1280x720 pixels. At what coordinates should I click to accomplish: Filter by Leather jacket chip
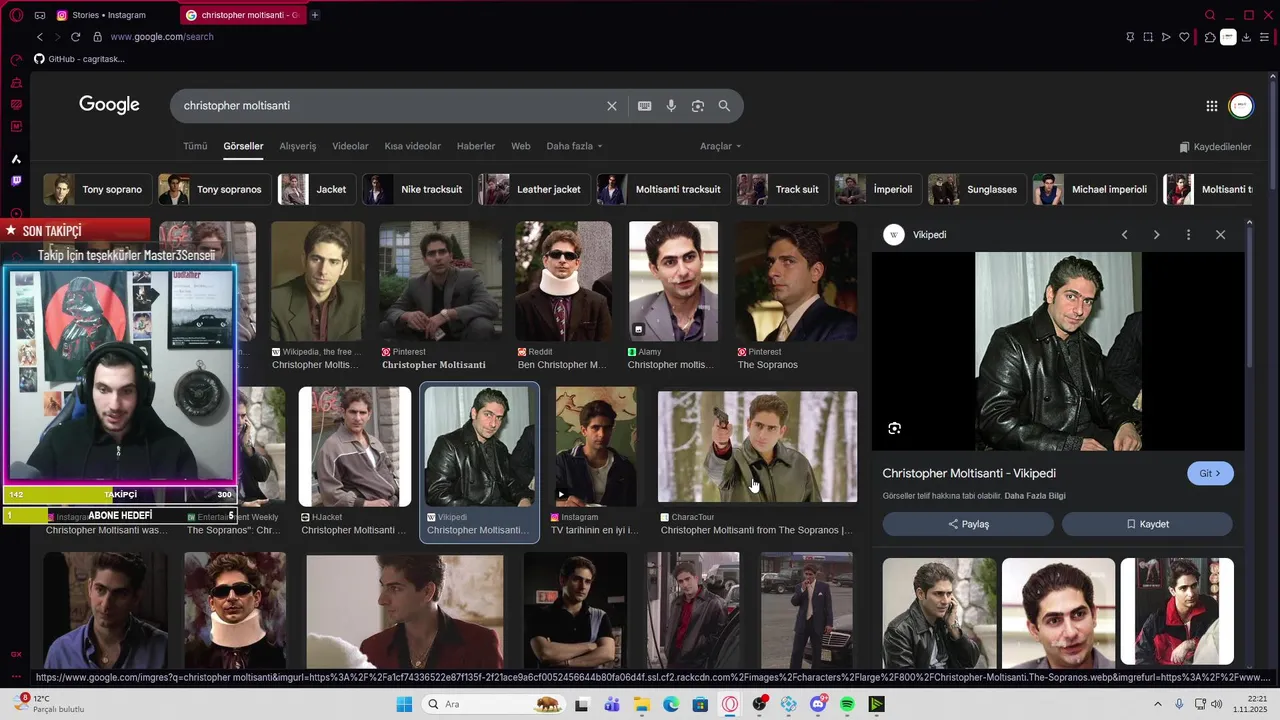(534, 189)
